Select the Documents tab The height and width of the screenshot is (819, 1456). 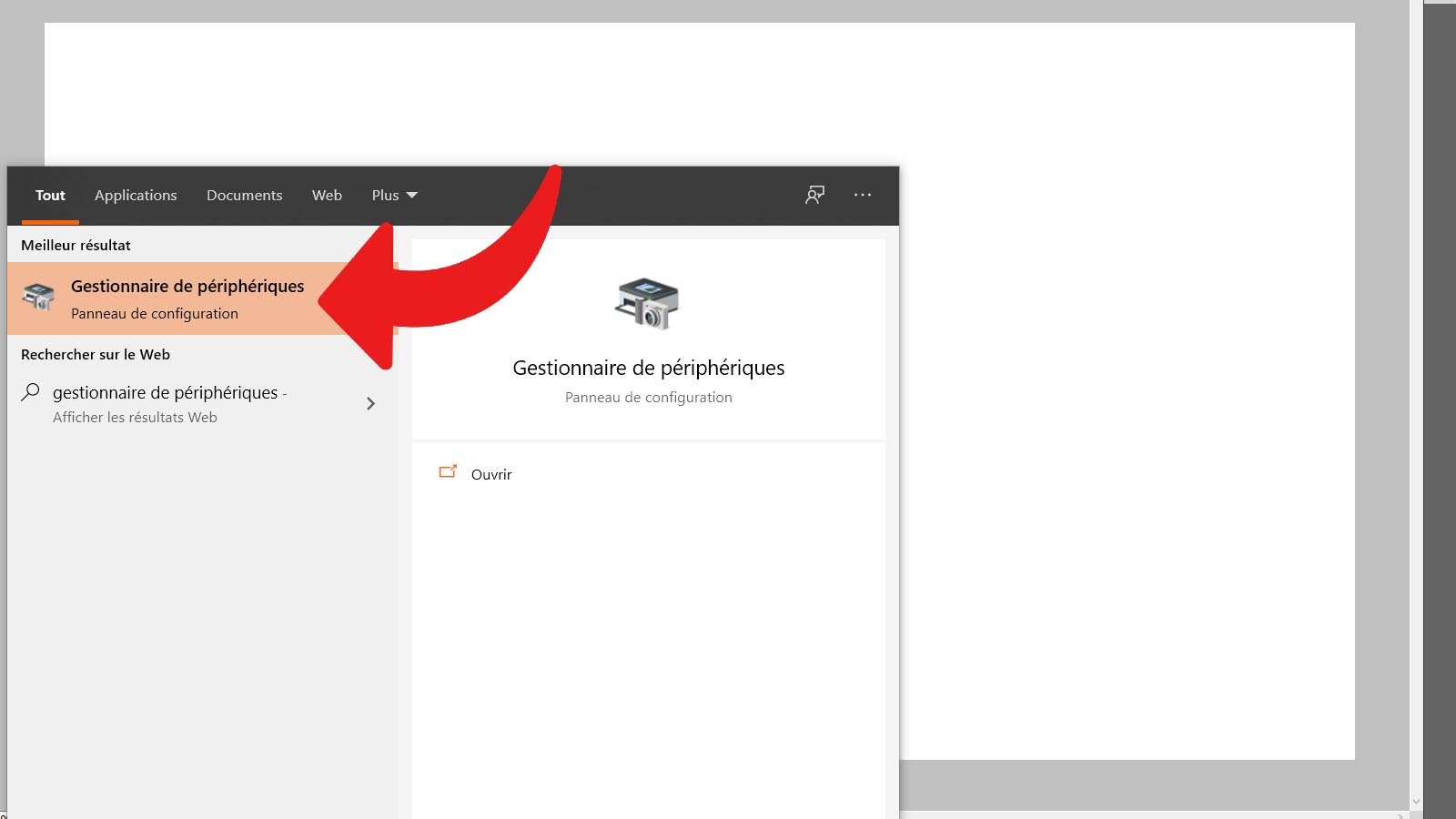pos(244,195)
